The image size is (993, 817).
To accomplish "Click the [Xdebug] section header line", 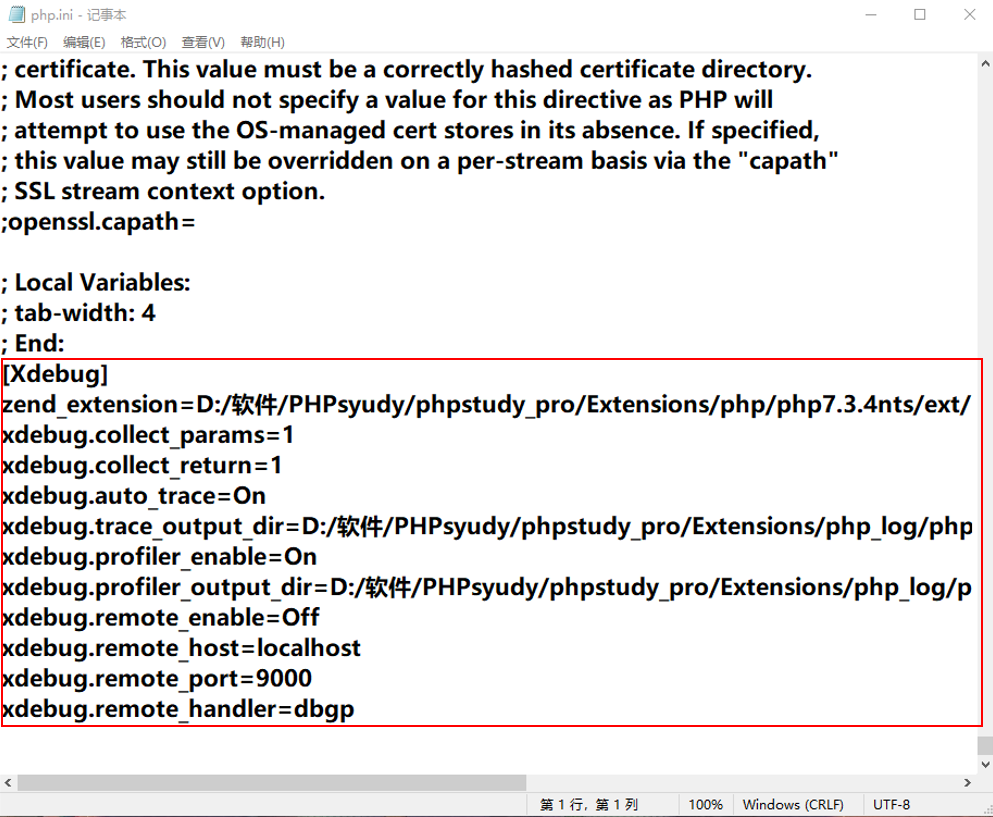I will click(x=55, y=374).
